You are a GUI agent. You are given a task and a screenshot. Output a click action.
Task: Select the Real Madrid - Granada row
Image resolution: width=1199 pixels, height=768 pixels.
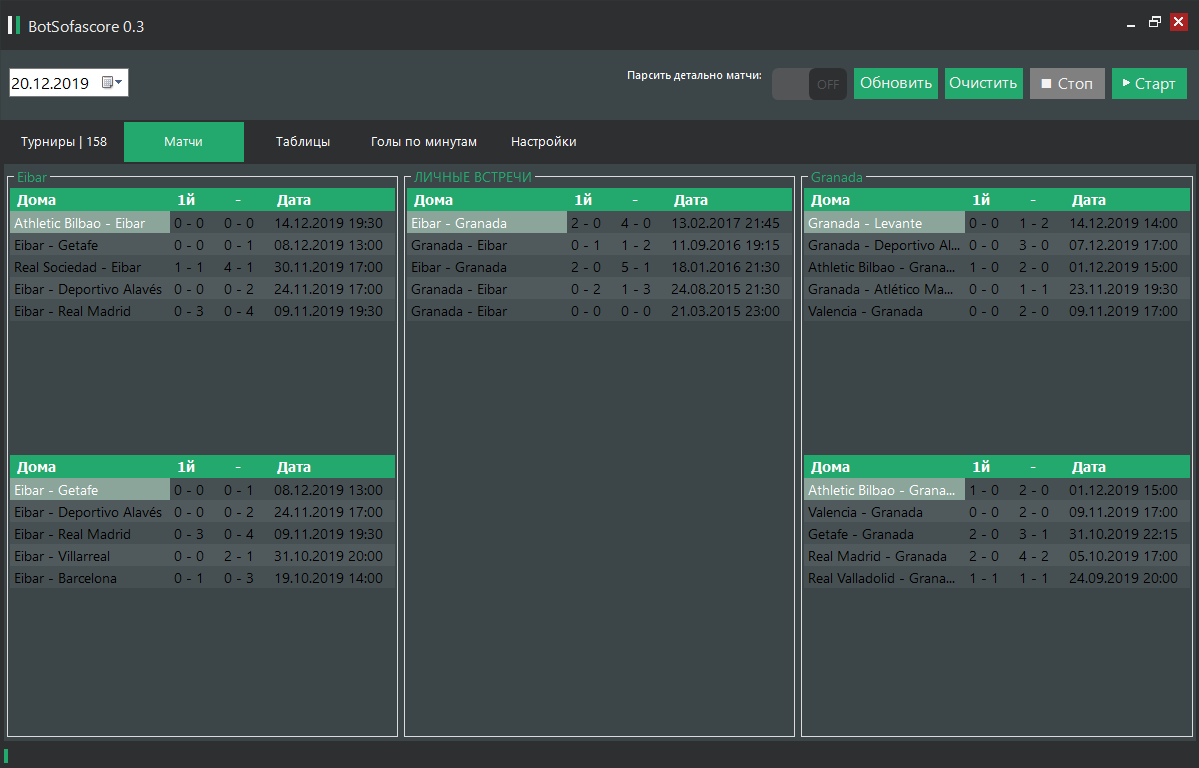point(884,556)
